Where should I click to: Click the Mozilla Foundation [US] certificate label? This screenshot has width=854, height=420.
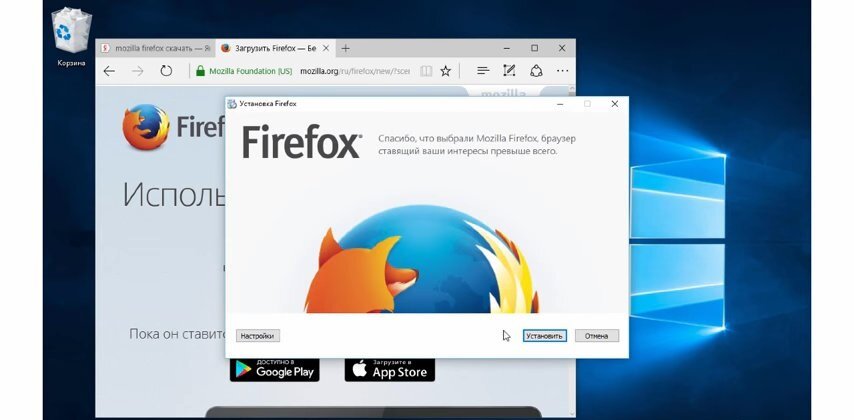coord(251,71)
